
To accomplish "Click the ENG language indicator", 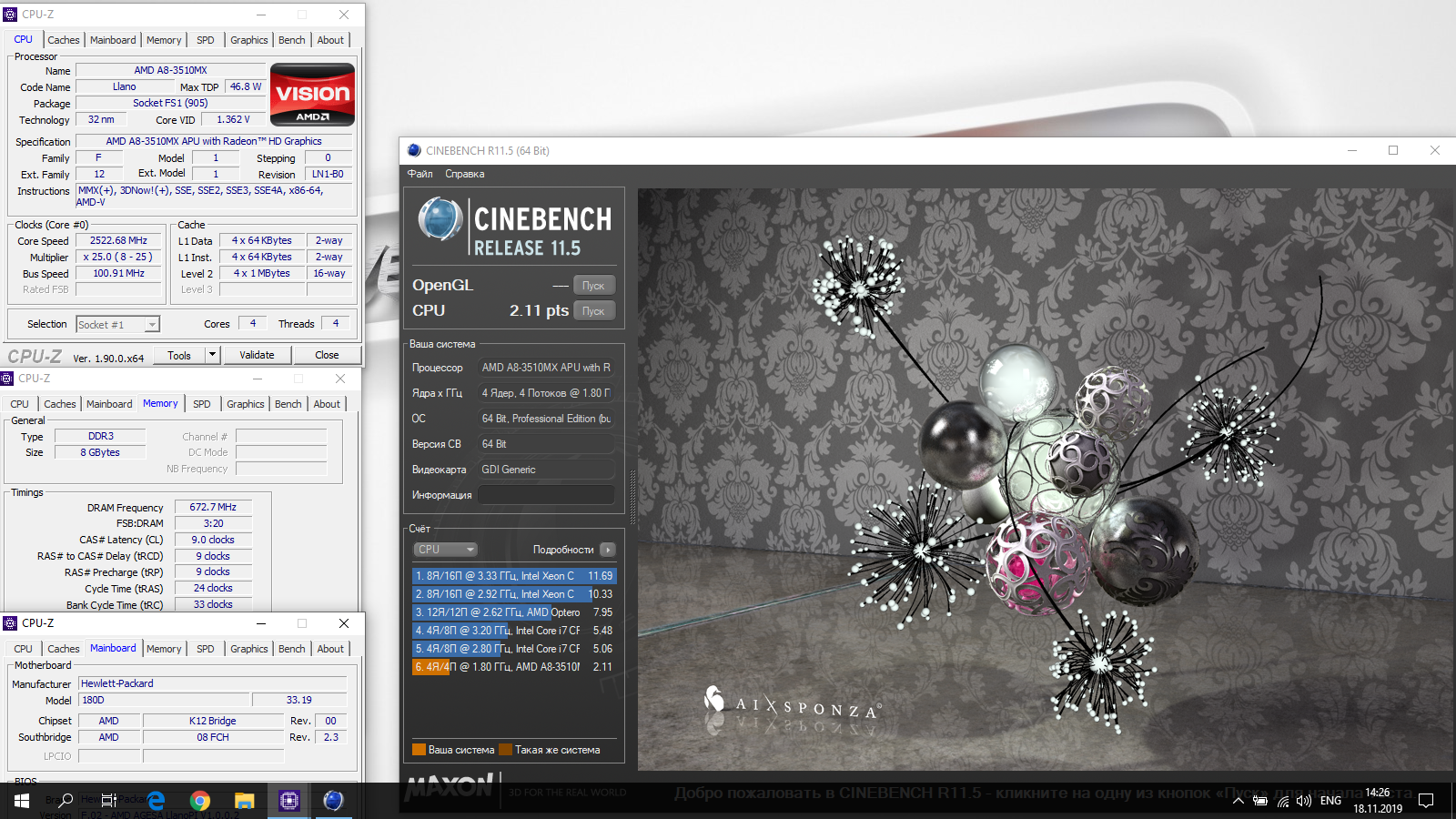I will click(1330, 801).
